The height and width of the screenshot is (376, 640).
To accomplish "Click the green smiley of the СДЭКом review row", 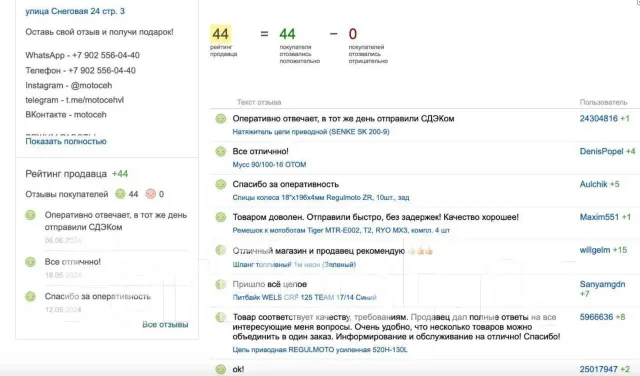I will pyautogui.click(x=221, y=119).
